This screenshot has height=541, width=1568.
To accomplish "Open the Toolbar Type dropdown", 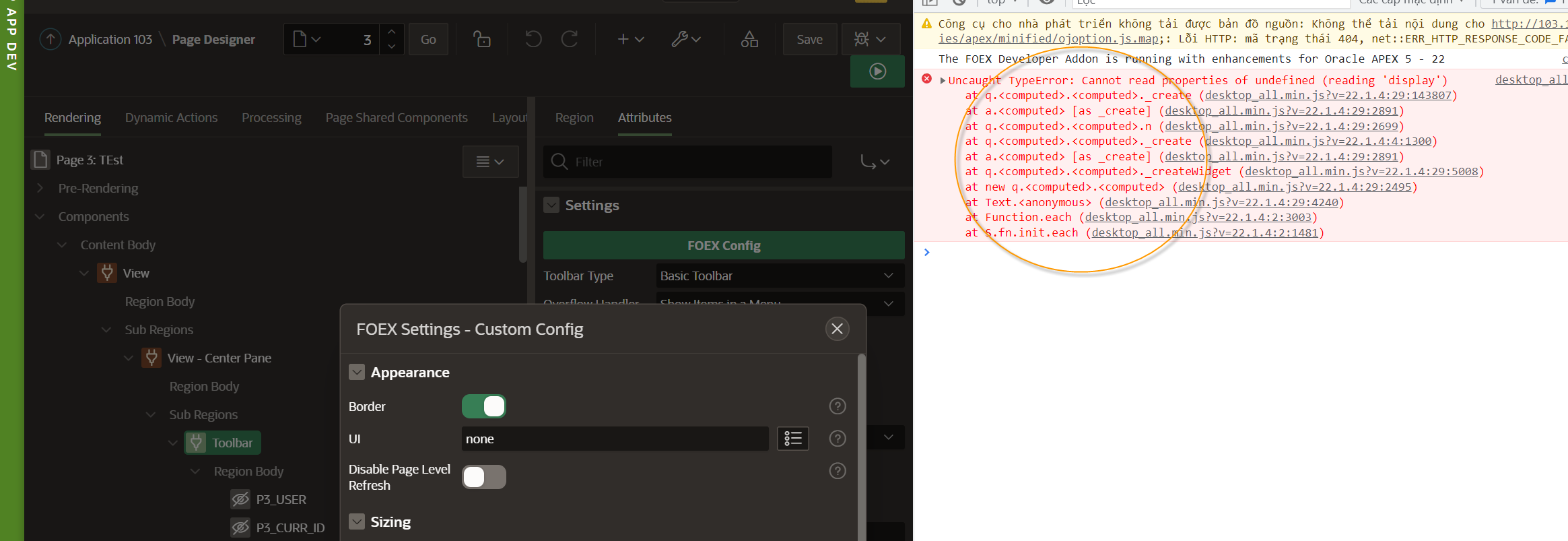I will coord(780,276).
